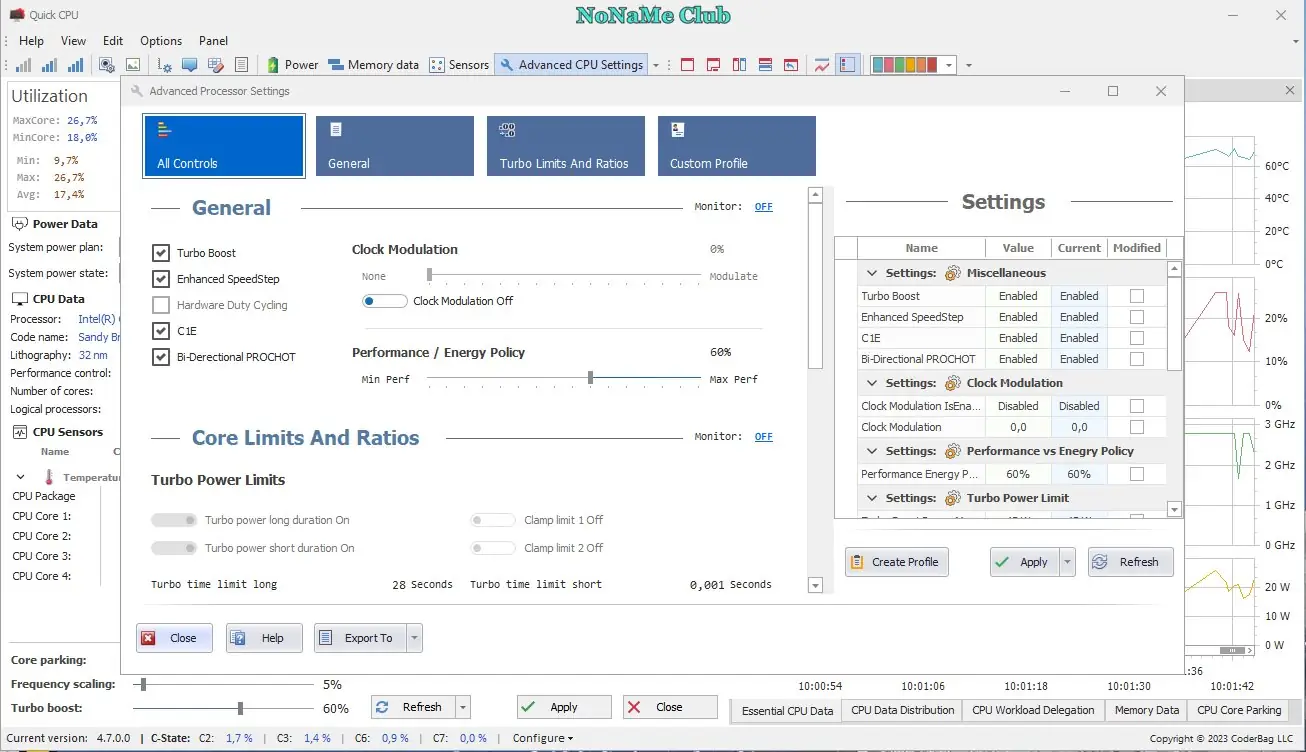The height and width of the screenshot is (752, 1306).
Task: Switch to Turbo Limits And Ratios tab
Action: [x=566, y=146]
